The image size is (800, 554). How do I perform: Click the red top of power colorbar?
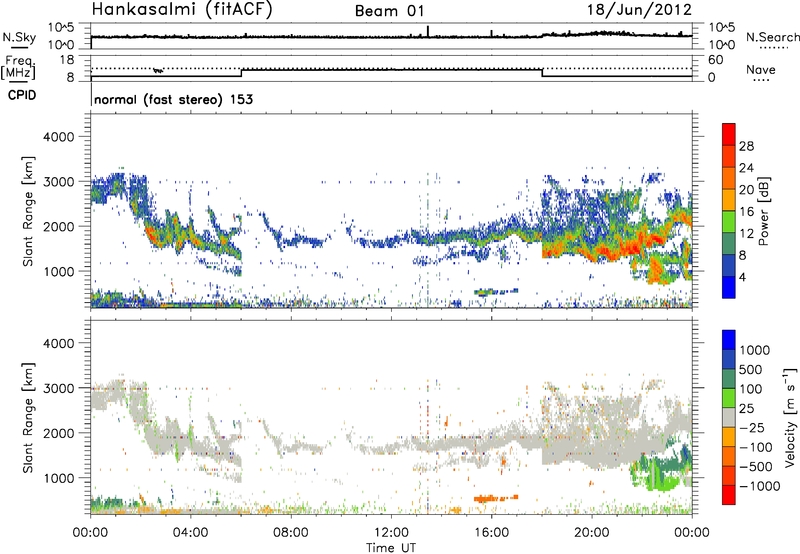click(x=729, y=134)
